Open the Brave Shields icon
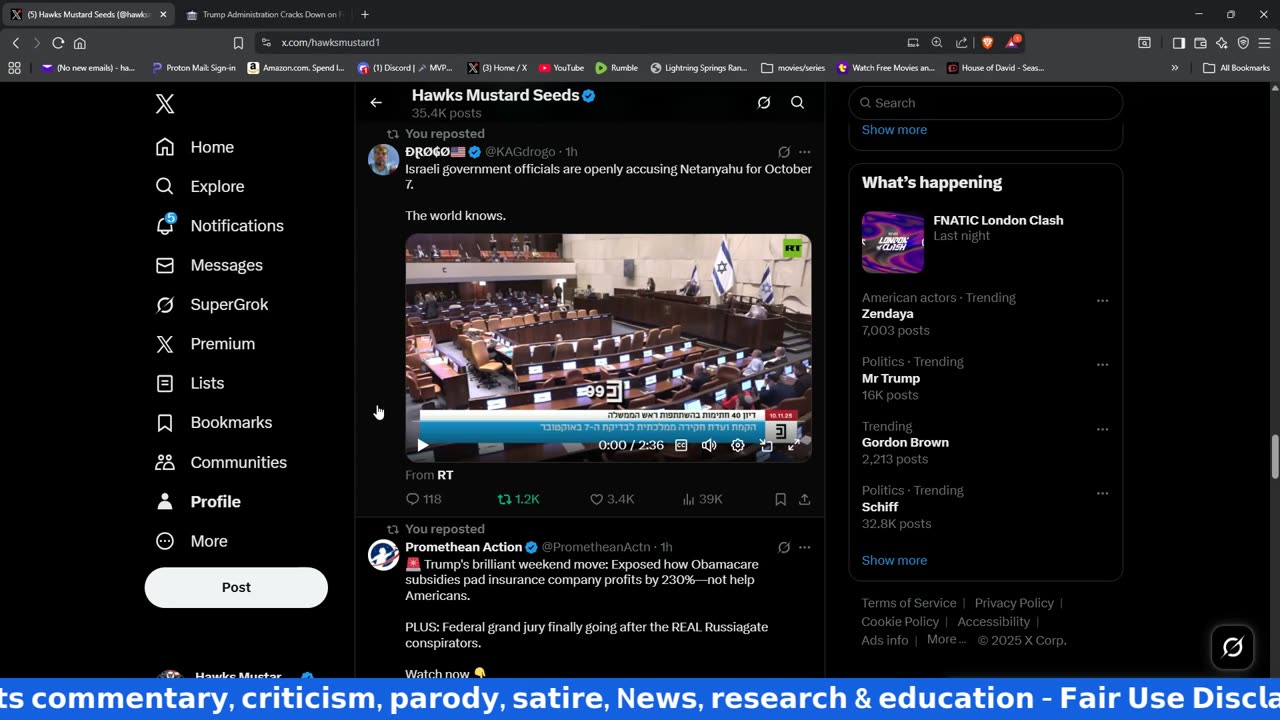 987,43
